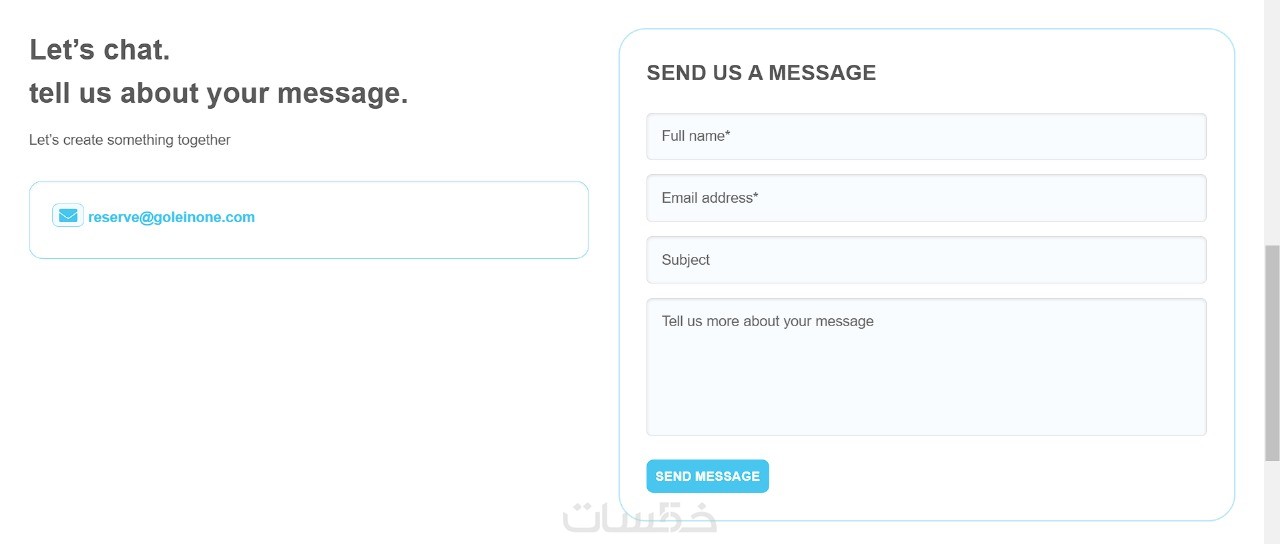
Task: Click the word "Subject" placeholder text
Action: click(x=686, y=260)
